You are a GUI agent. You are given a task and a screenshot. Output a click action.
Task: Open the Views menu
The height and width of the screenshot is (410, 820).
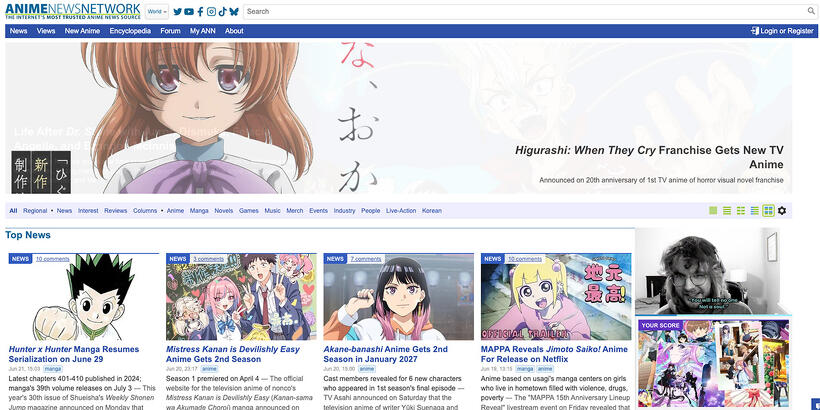46,31
